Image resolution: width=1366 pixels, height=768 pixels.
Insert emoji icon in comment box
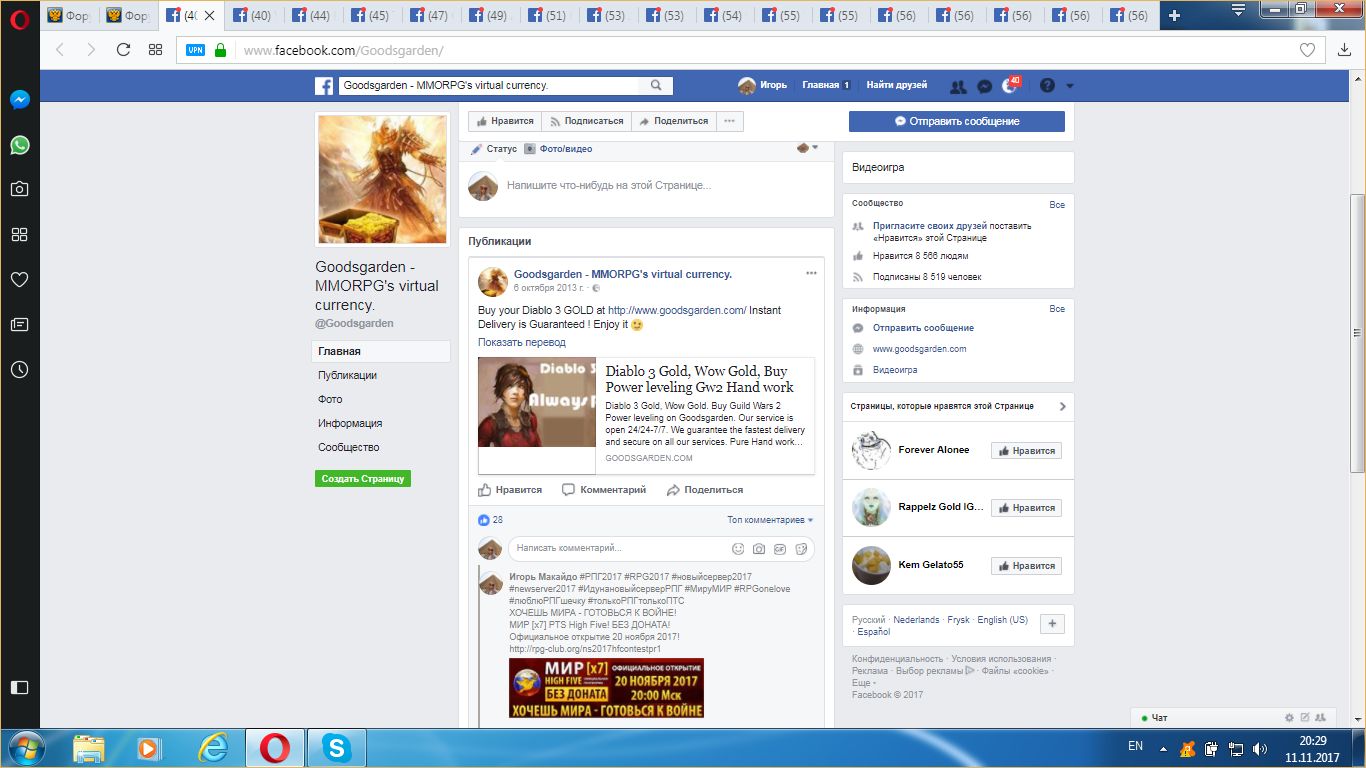[x=738, y=549]
